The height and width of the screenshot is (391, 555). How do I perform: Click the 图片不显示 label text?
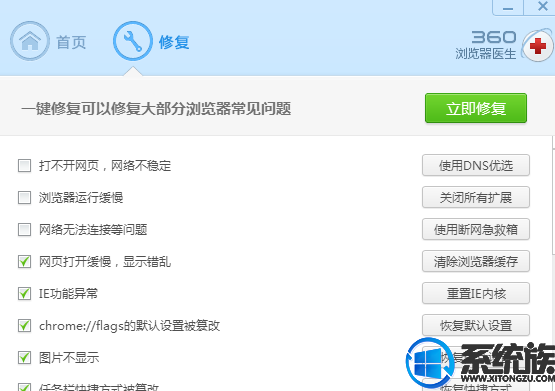69,358
